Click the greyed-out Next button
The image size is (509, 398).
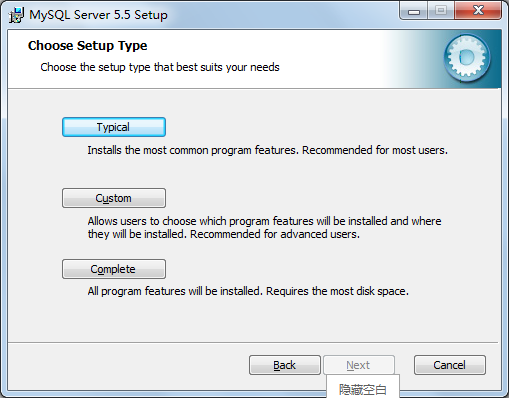pyautogui.click(x=359, y=365)
